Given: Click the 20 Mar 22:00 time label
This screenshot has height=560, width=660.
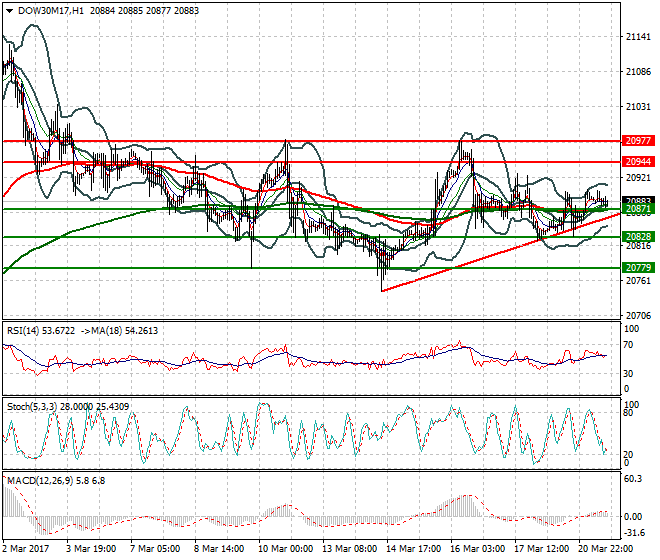Looking at the screenshot, I should click(x=602, y=549).
